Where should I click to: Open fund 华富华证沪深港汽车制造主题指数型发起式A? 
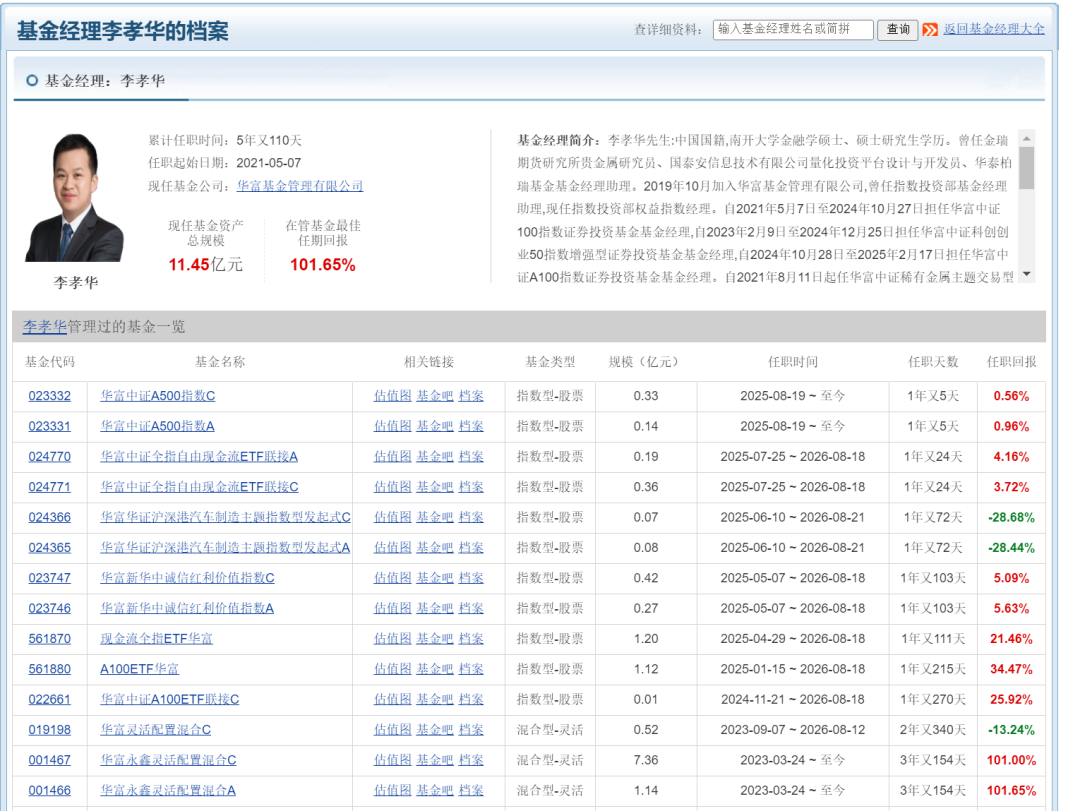[x=225, y=548]
